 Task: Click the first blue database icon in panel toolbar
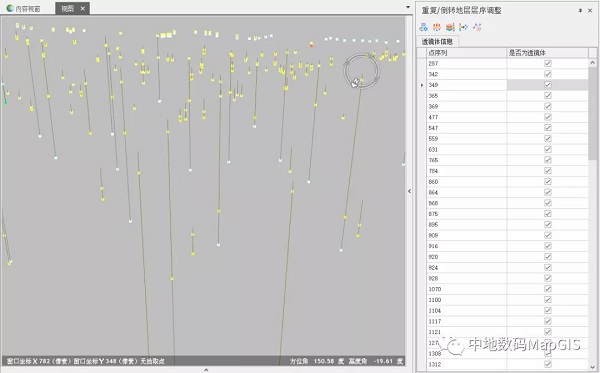(423, 27)
